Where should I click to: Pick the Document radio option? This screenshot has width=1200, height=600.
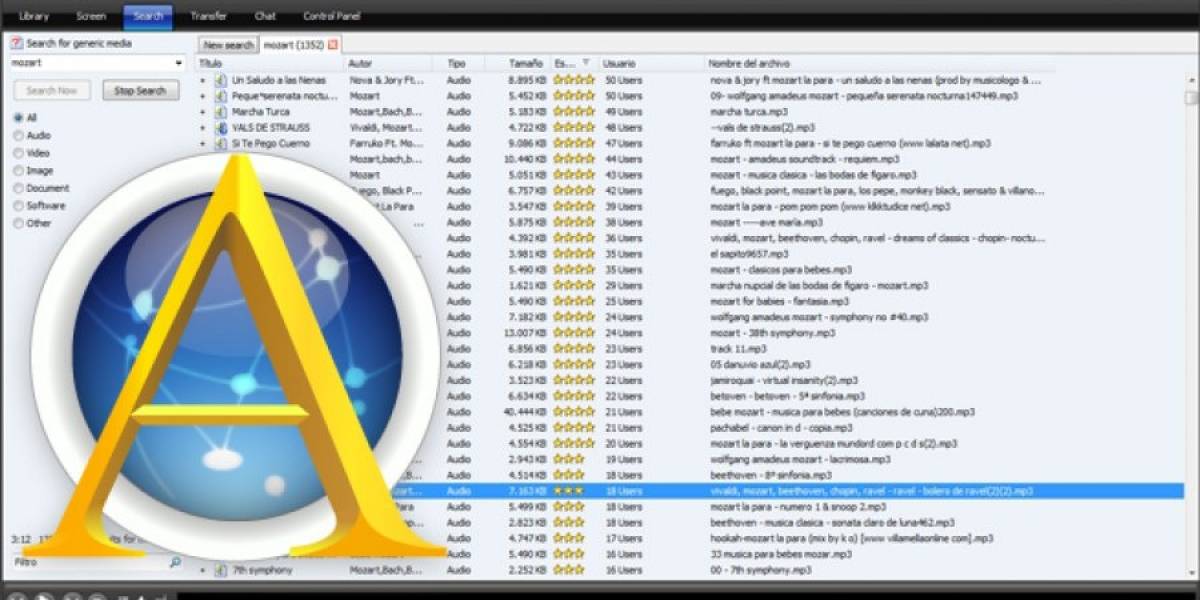18,188
